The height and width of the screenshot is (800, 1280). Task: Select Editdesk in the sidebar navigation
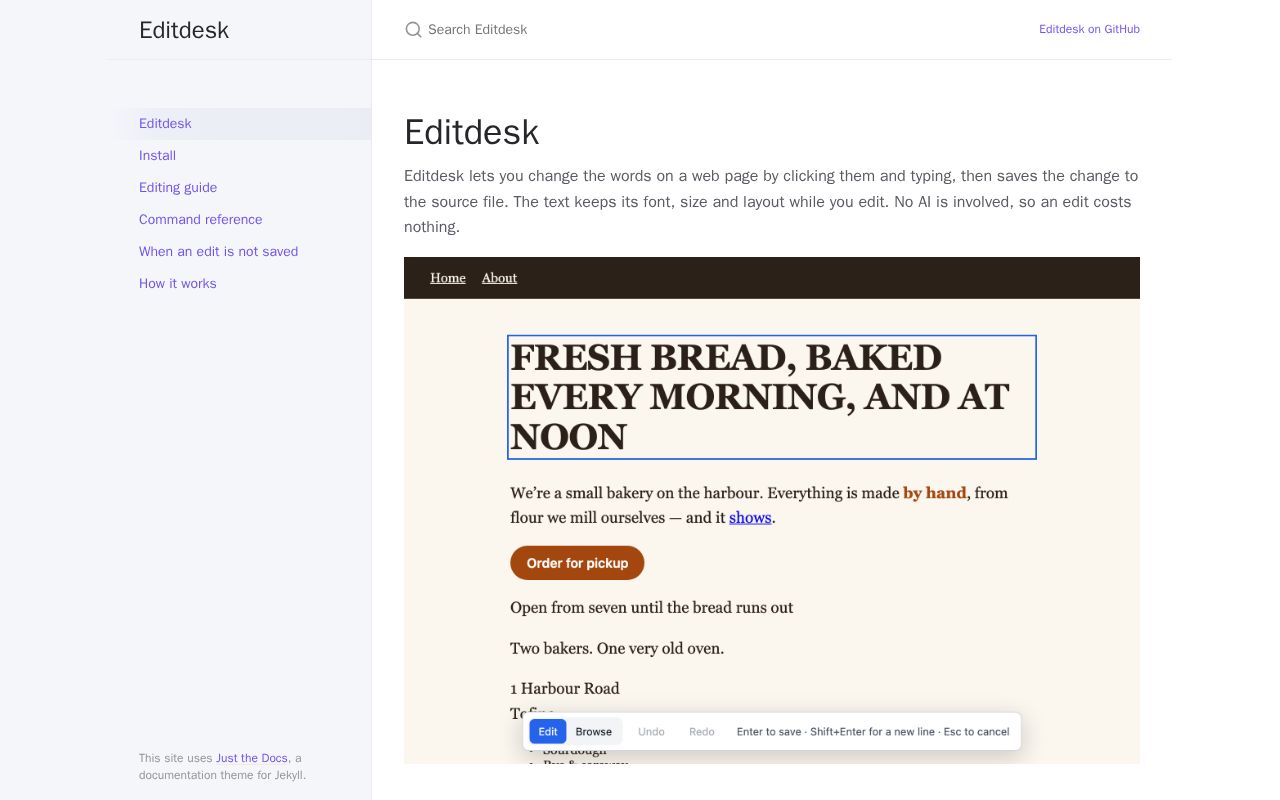[240, 124]
